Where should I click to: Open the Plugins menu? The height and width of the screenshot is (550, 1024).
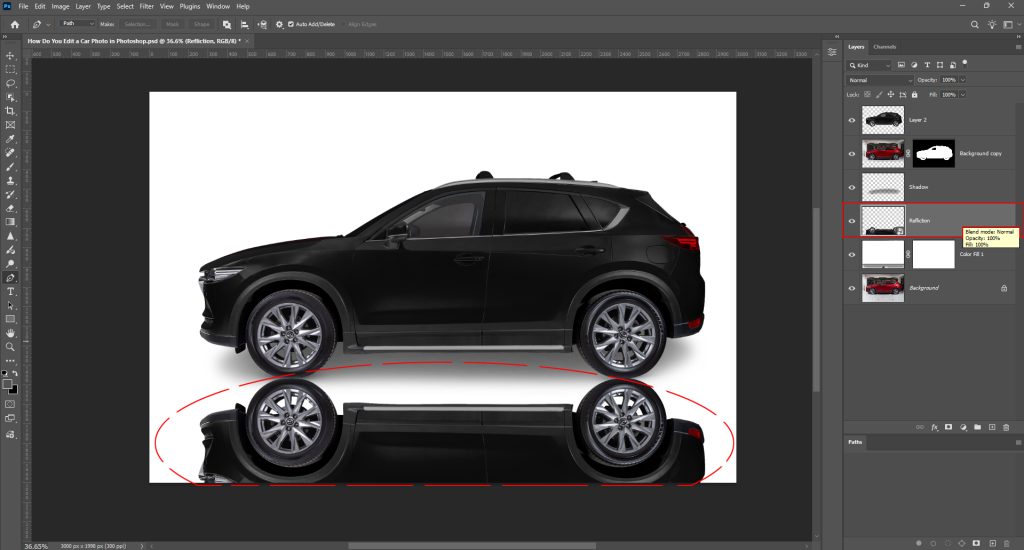tap(189, 6)
